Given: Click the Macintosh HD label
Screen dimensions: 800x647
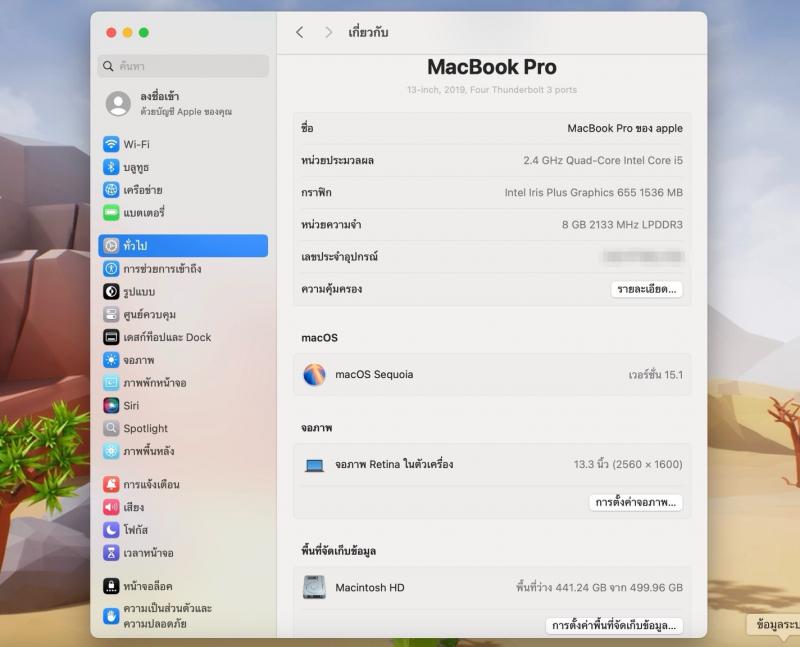Looking at the screenshot, I should pos(370,587).
